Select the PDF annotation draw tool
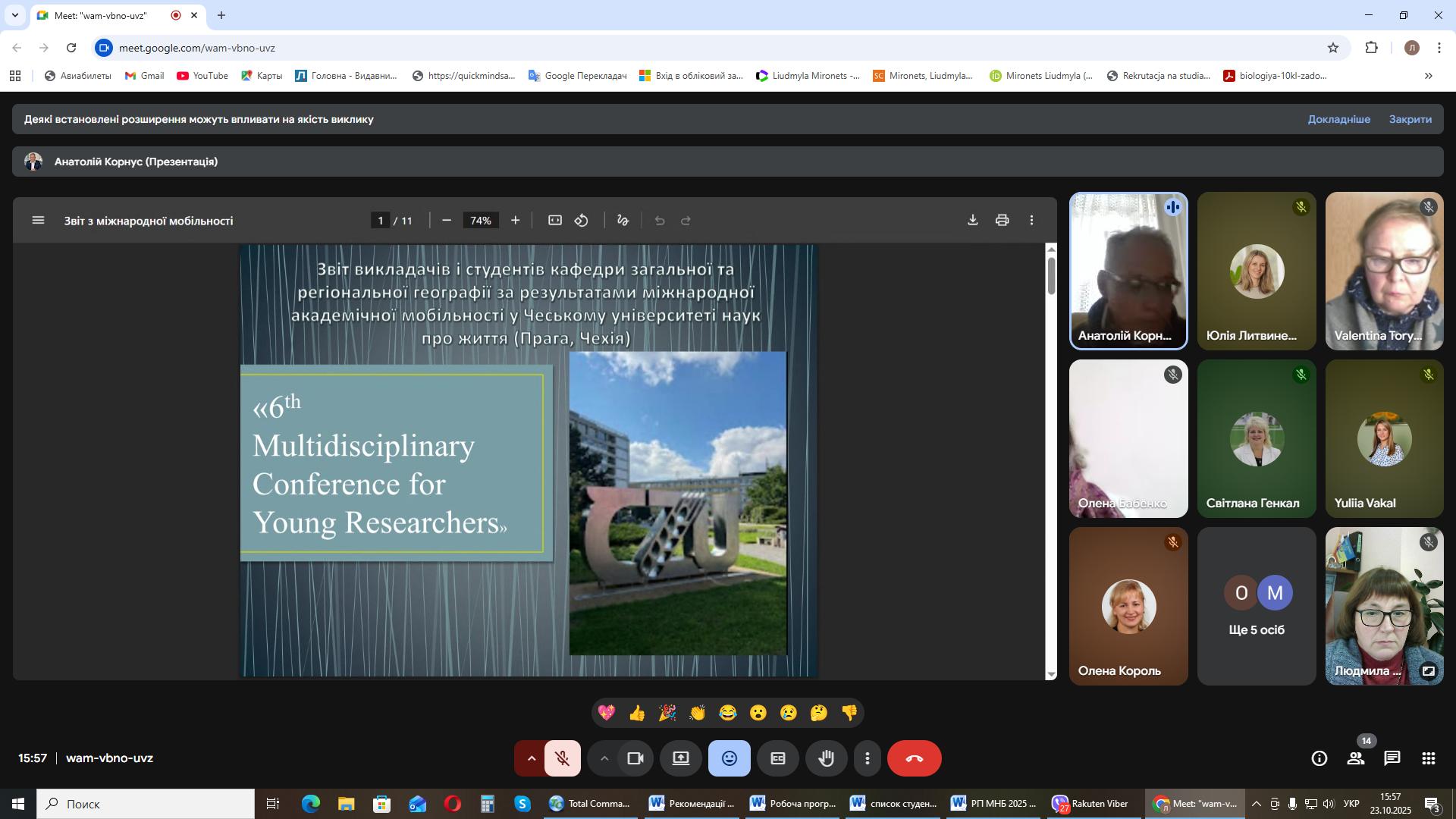 (623, 220)
